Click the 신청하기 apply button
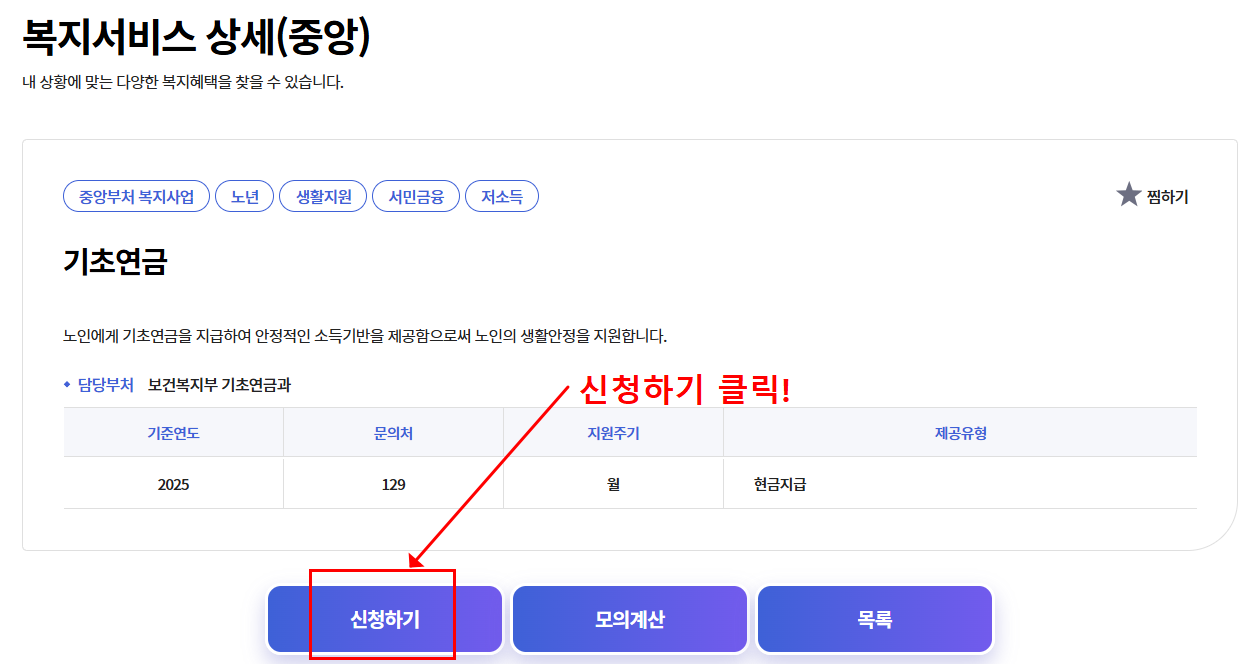This screenshot has height=664, width=1253. coord(383,618)
